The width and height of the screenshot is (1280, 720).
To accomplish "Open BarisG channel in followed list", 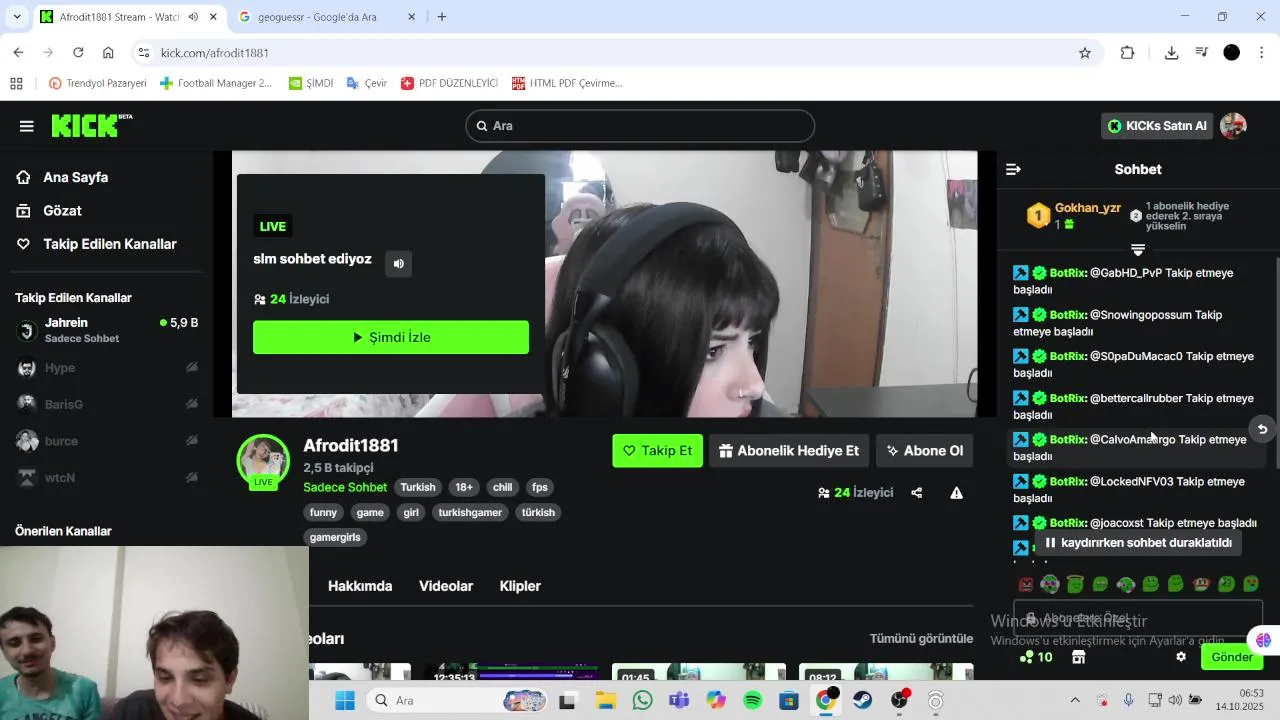I will pyautogui.click(x=107, y=404).
